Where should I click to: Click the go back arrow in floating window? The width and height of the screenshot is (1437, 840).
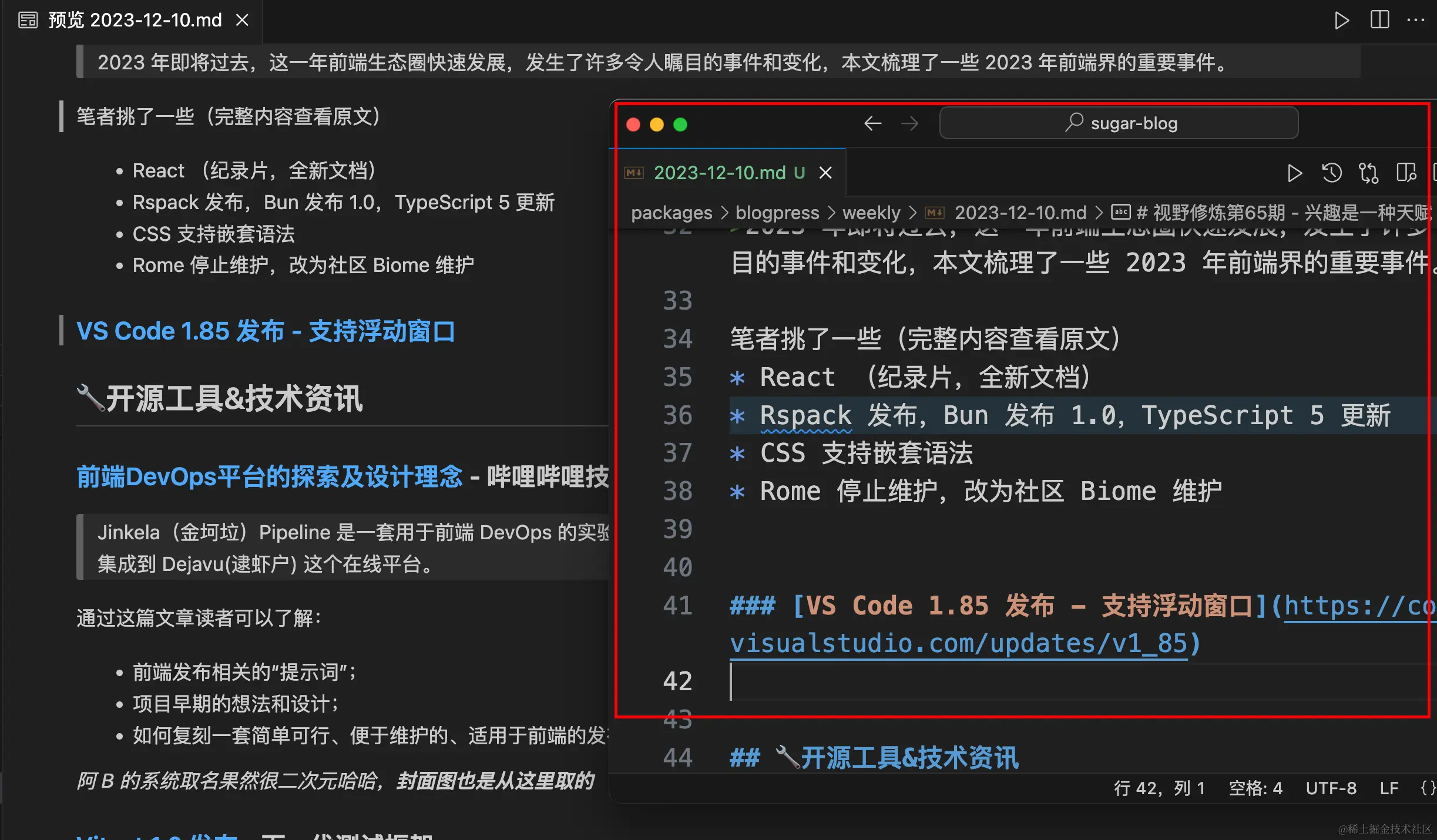pos(872,123)
